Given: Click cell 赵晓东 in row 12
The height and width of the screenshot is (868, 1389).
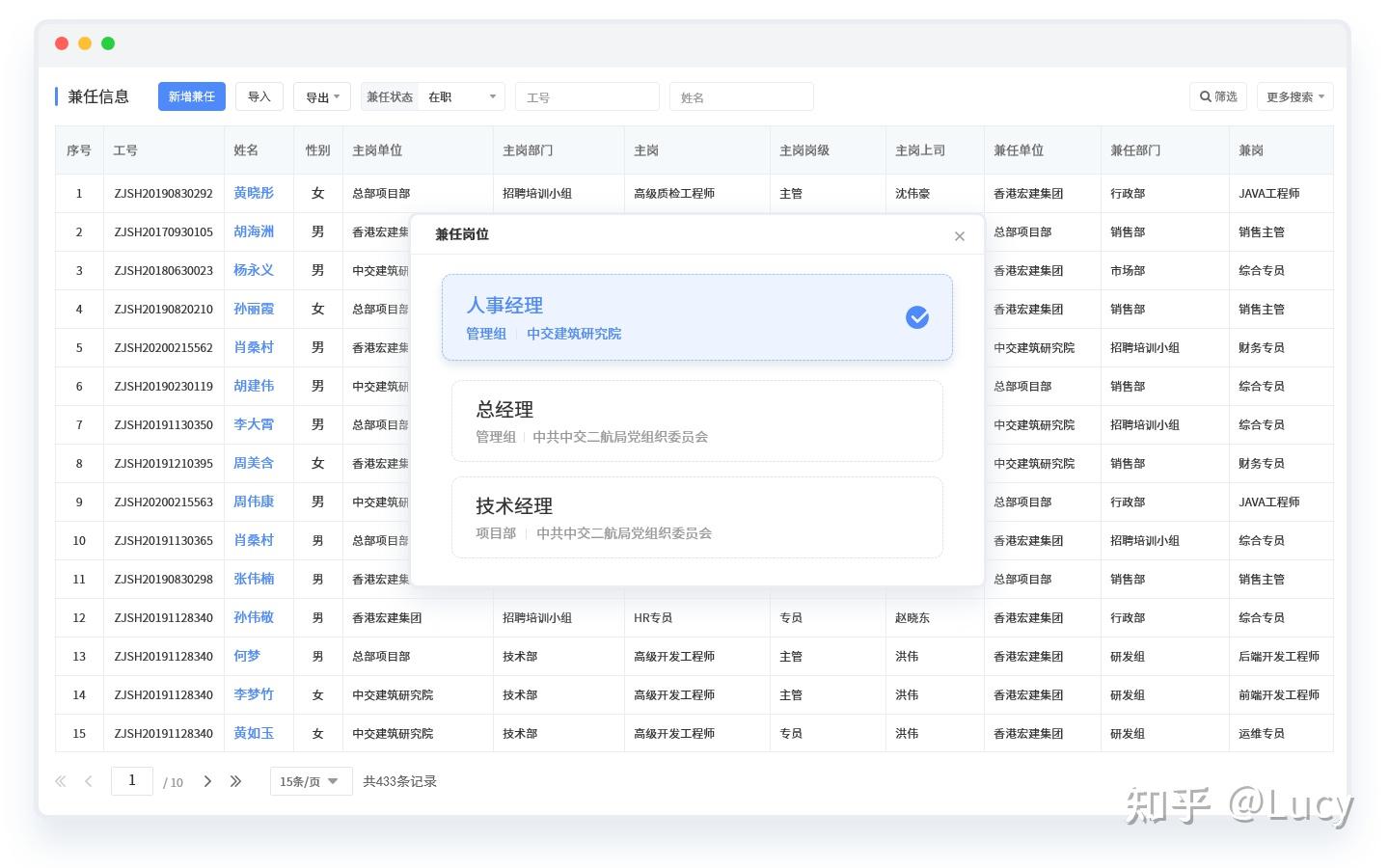Looking at the screenshot, I should tap(912, 617).
